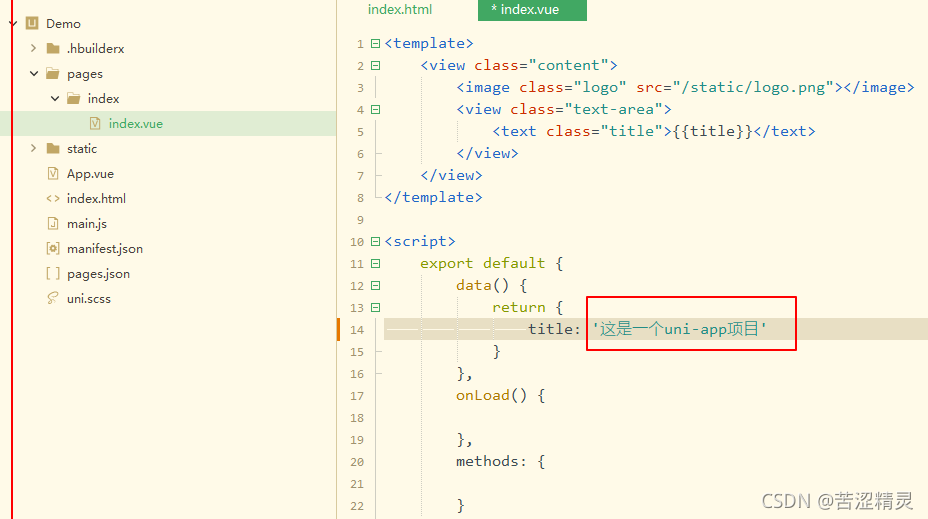The image size is (928, 519).
Task: Open index.html from the project tree
Action: (x=96, y=198)
